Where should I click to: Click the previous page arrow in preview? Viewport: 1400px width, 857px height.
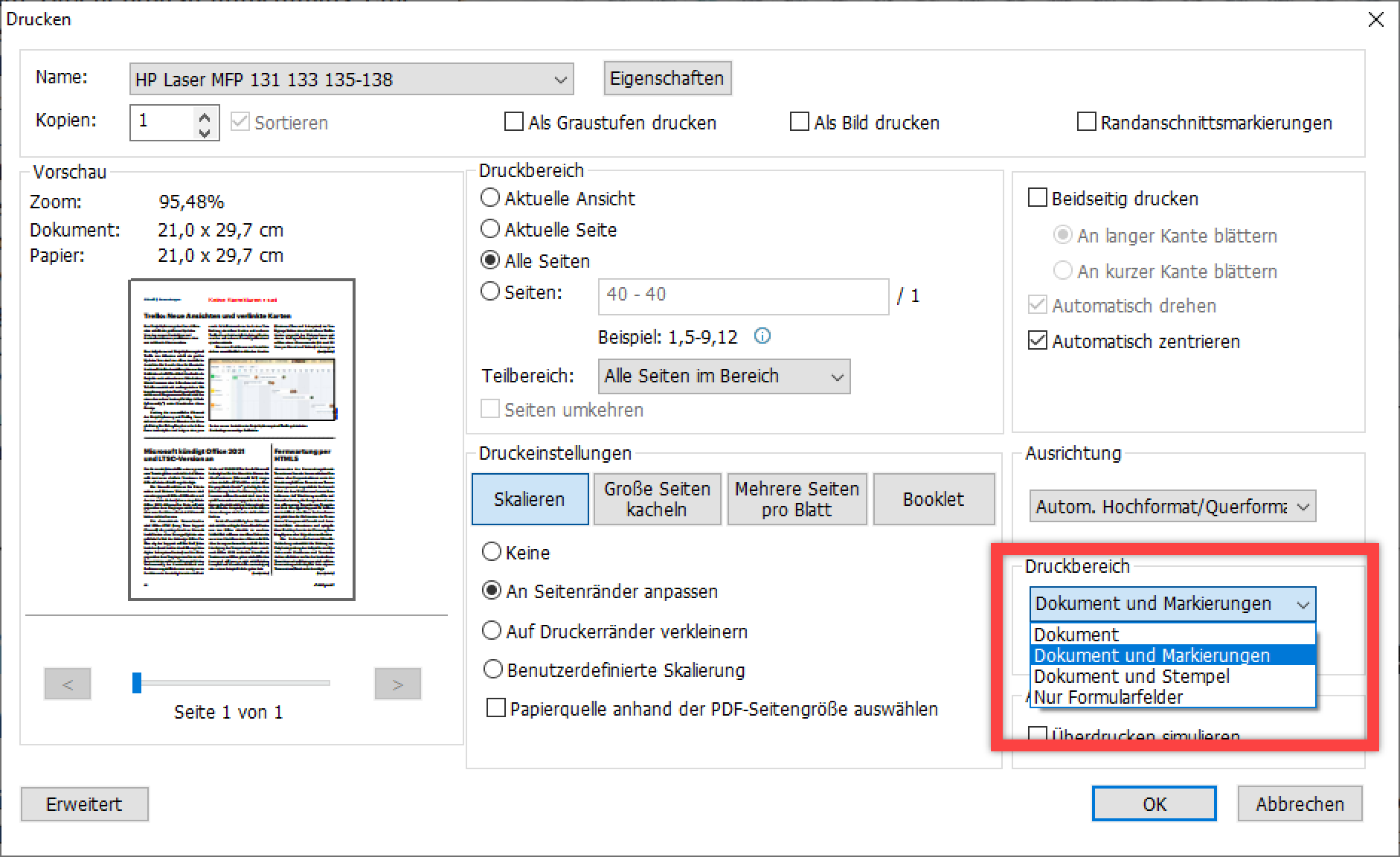[x=68, y=684]
